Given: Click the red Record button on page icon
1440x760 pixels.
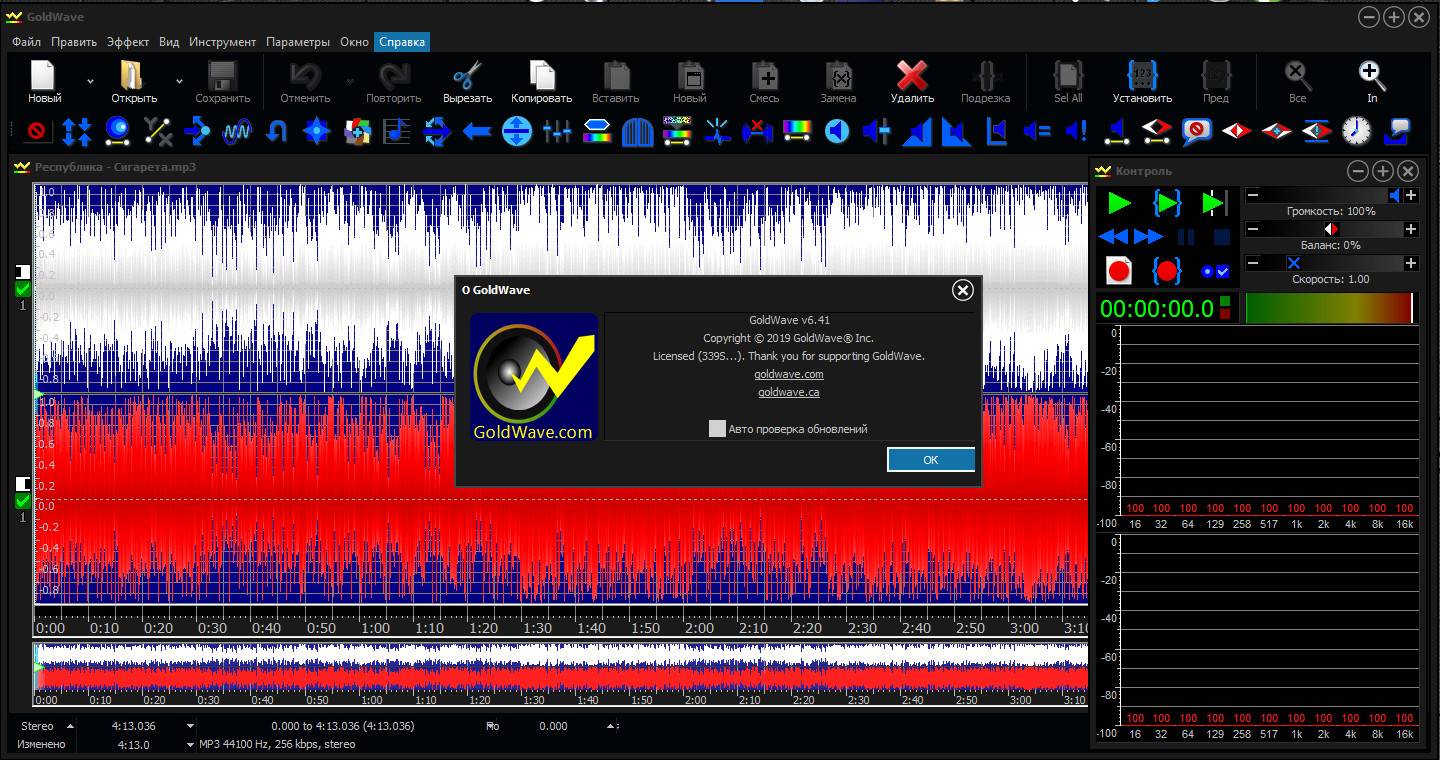Looking at the screenshot, I should click(1118, 270).
